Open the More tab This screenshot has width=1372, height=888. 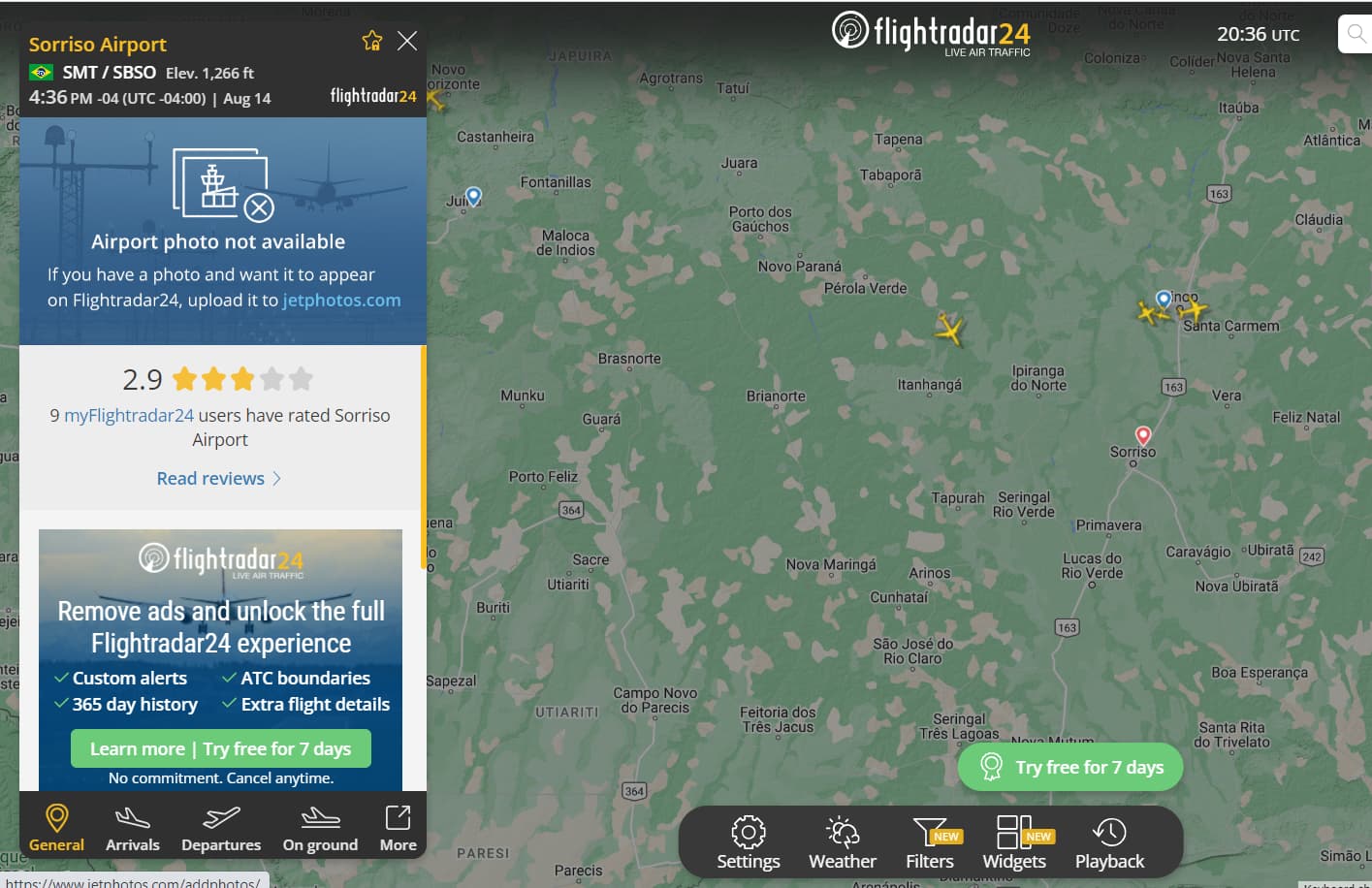click(398, 829)
